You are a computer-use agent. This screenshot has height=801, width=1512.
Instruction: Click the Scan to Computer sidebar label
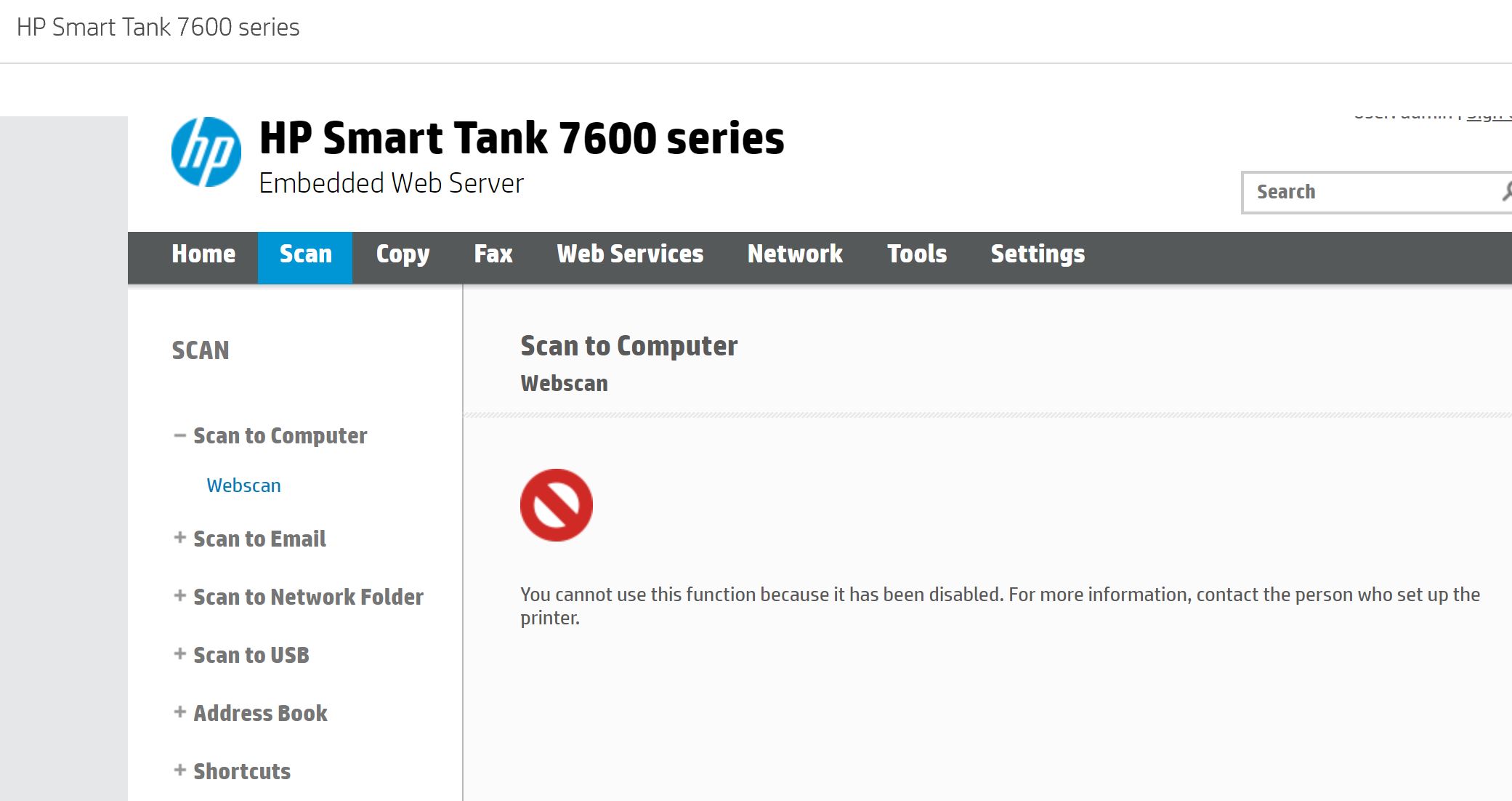(280, 436)
